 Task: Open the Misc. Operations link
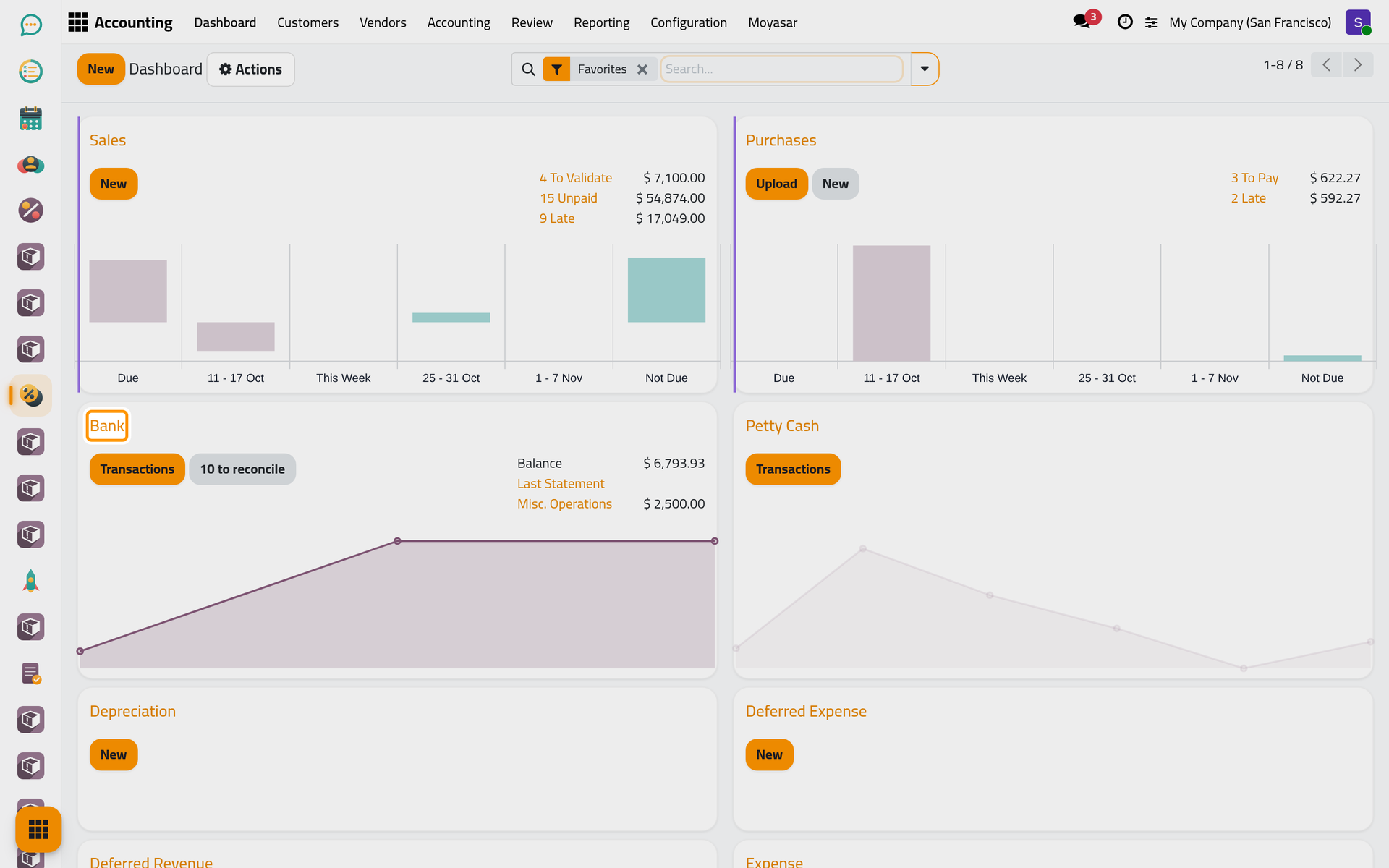click(x=564, y=504)
